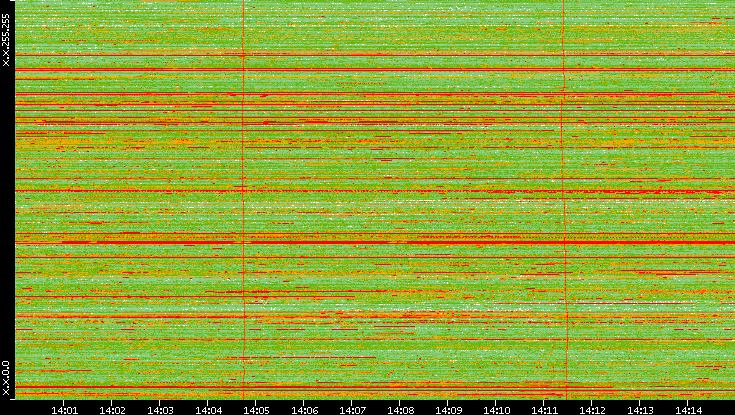Click the 14:05 time axis label
The height and width of the screenshot is (415, 735).
pos(256,409)
